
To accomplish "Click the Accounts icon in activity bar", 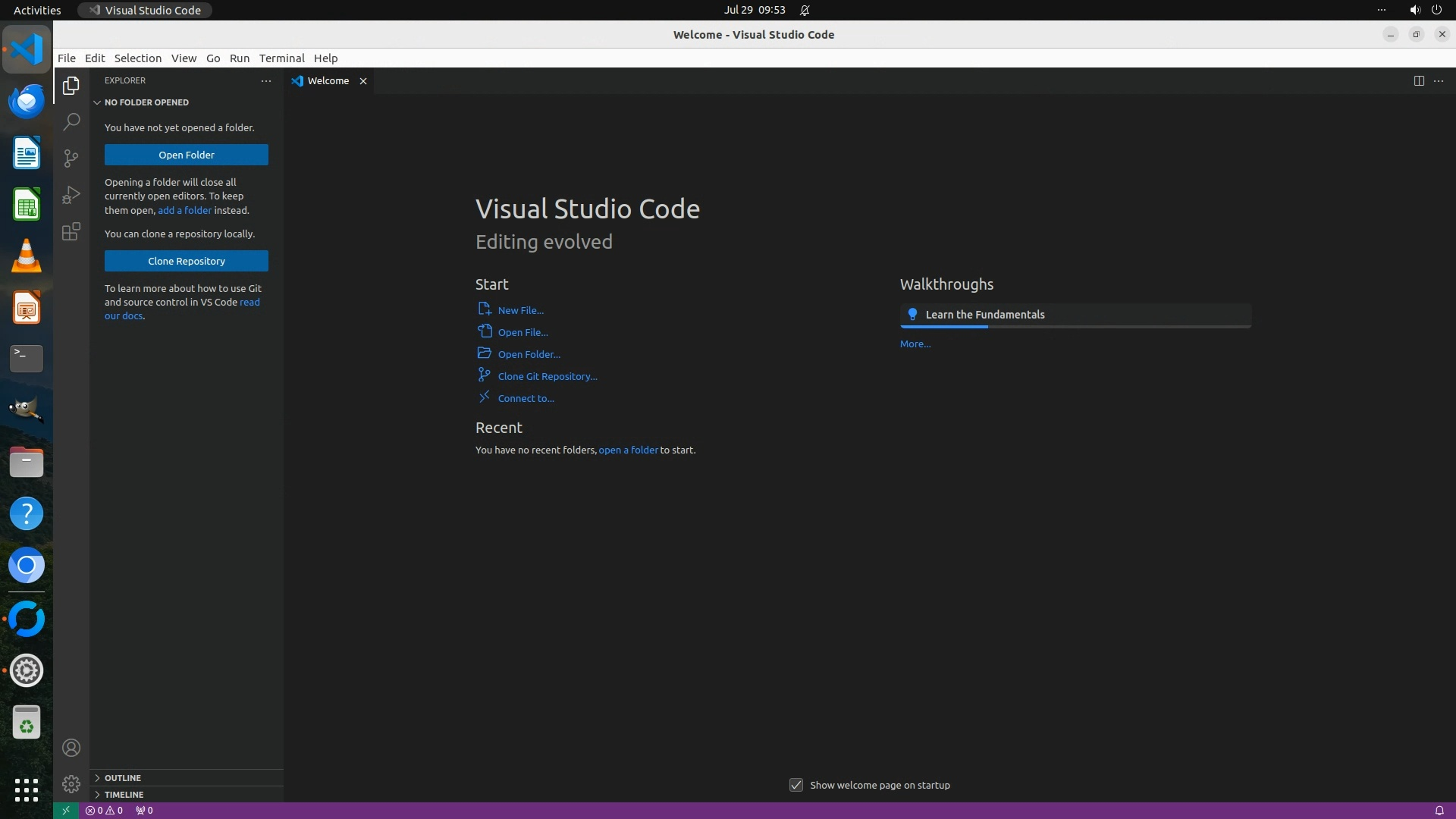I will 71,748.
